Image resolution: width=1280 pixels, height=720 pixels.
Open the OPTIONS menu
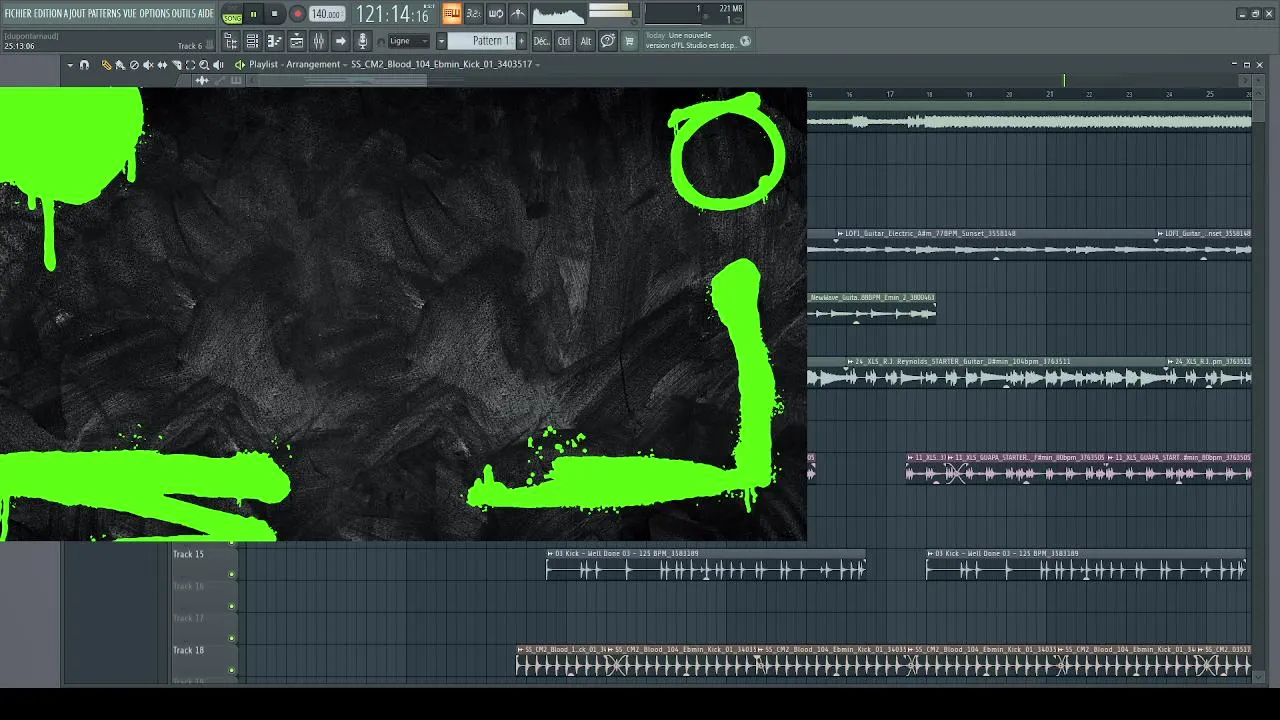click(153, 13)
